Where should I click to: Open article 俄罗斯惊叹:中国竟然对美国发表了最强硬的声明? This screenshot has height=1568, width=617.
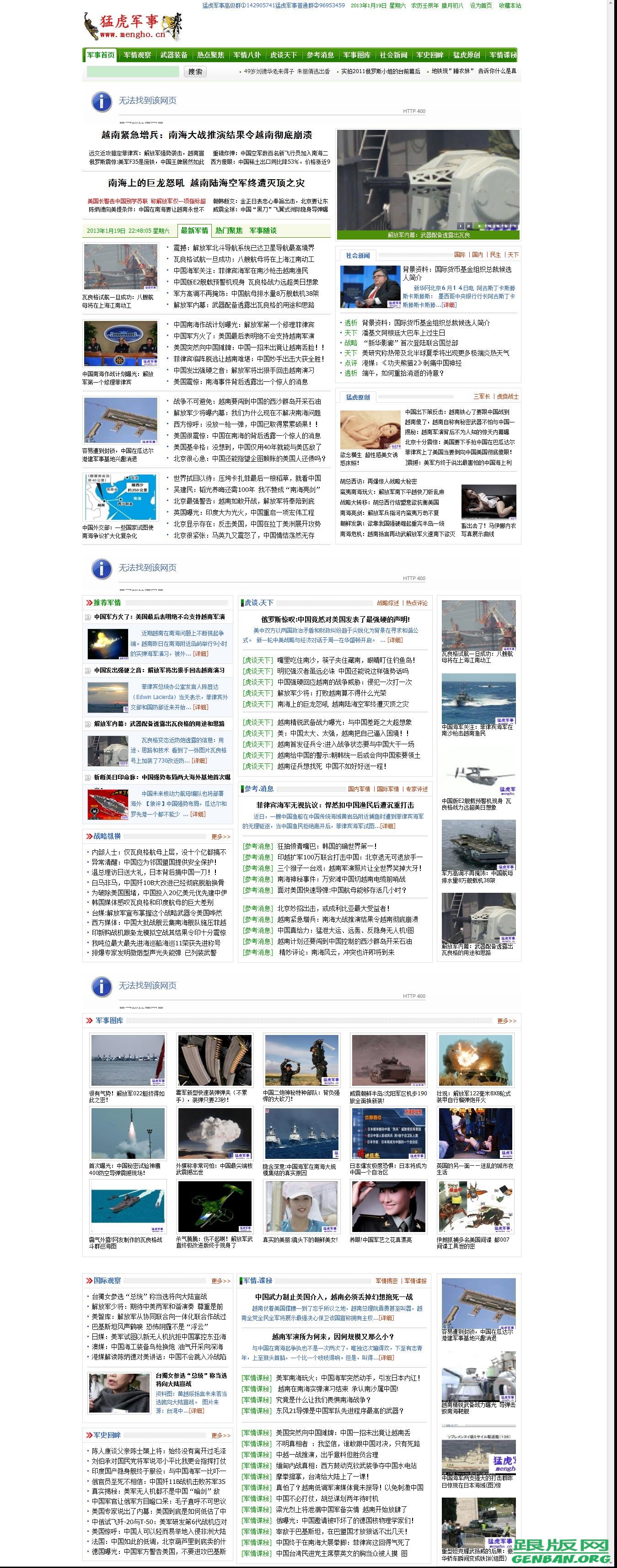(x=335, y=619)
